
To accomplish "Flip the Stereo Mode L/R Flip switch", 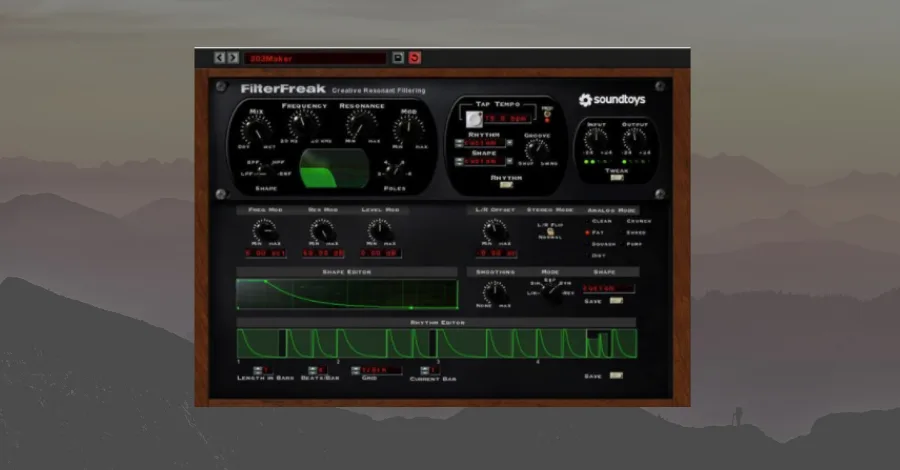I will click(550, 231).
